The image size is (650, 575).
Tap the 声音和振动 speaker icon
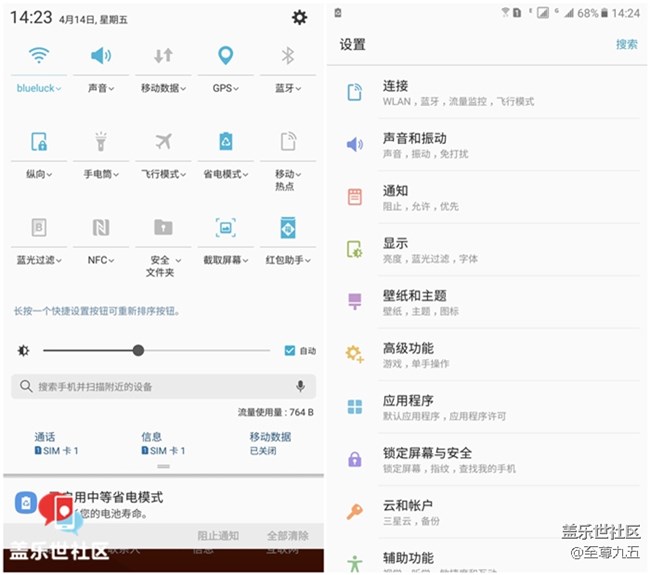click(354, 144)
